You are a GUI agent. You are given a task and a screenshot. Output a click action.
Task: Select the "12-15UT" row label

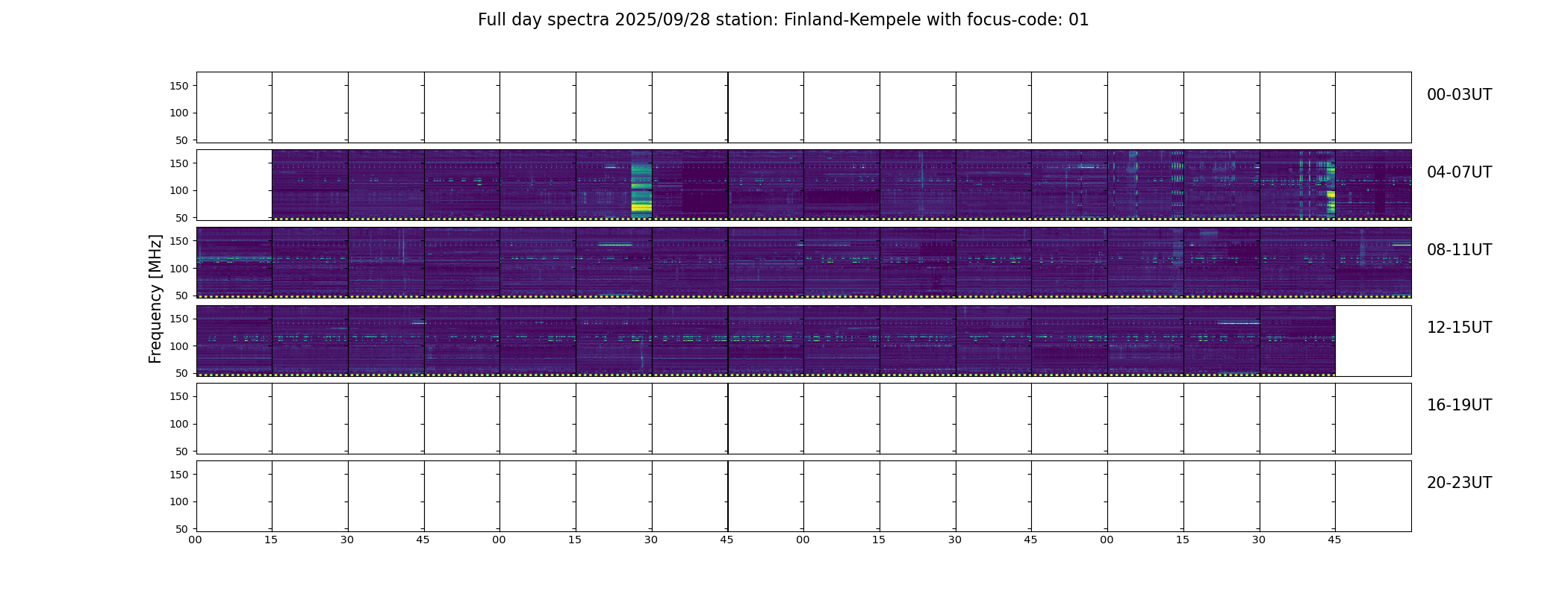click(x=1459, y=328)
